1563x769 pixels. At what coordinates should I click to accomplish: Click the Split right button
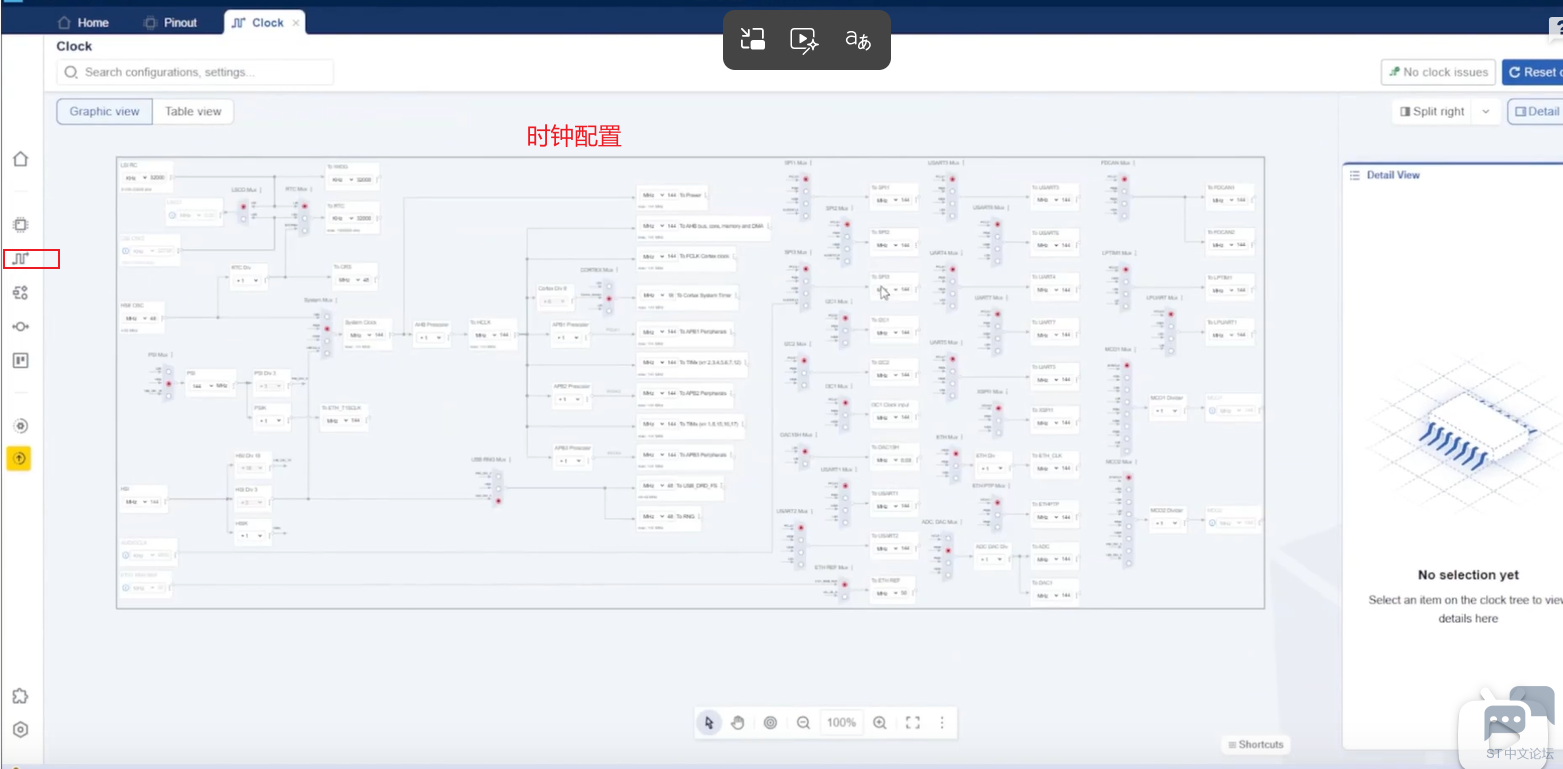(1432, 112)
